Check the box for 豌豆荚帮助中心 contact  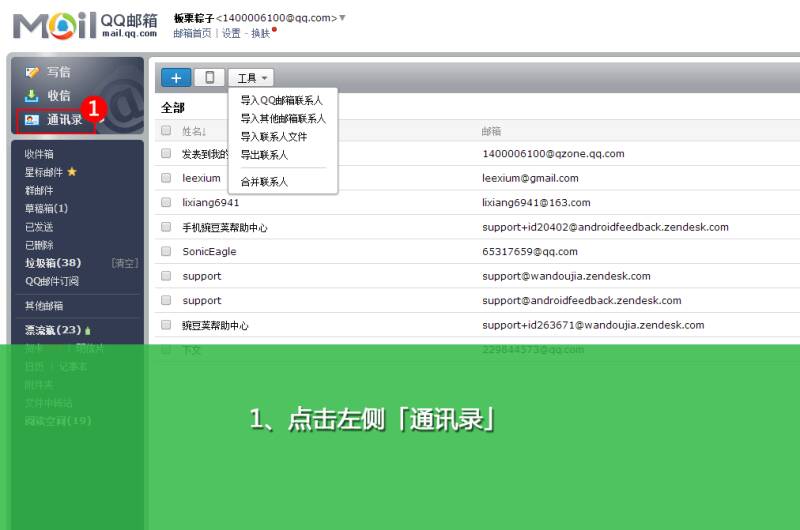coord(166,324)
